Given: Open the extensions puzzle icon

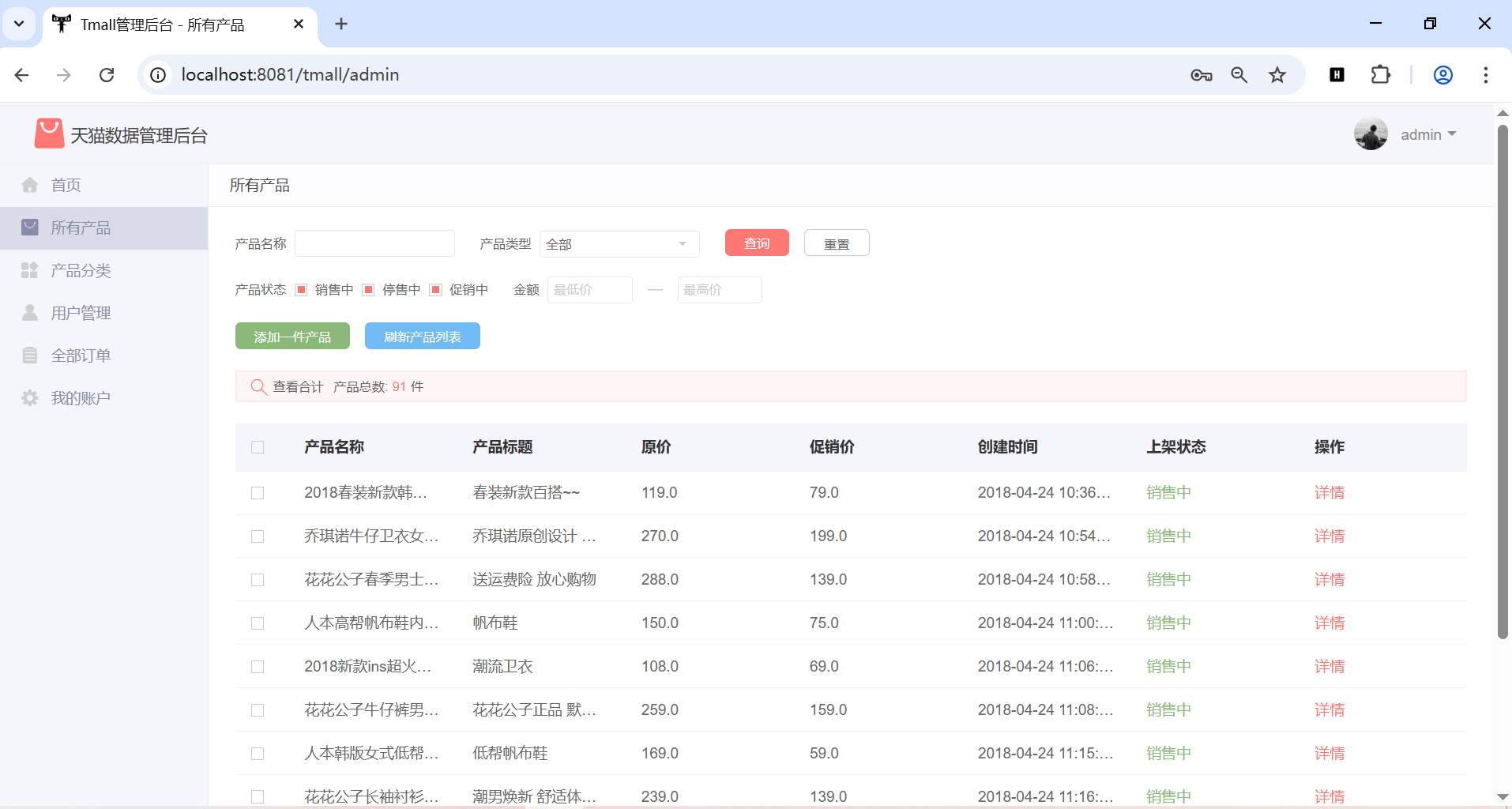Looking at the screenshot, I should pyautogui.click(x=1380, y=75).
